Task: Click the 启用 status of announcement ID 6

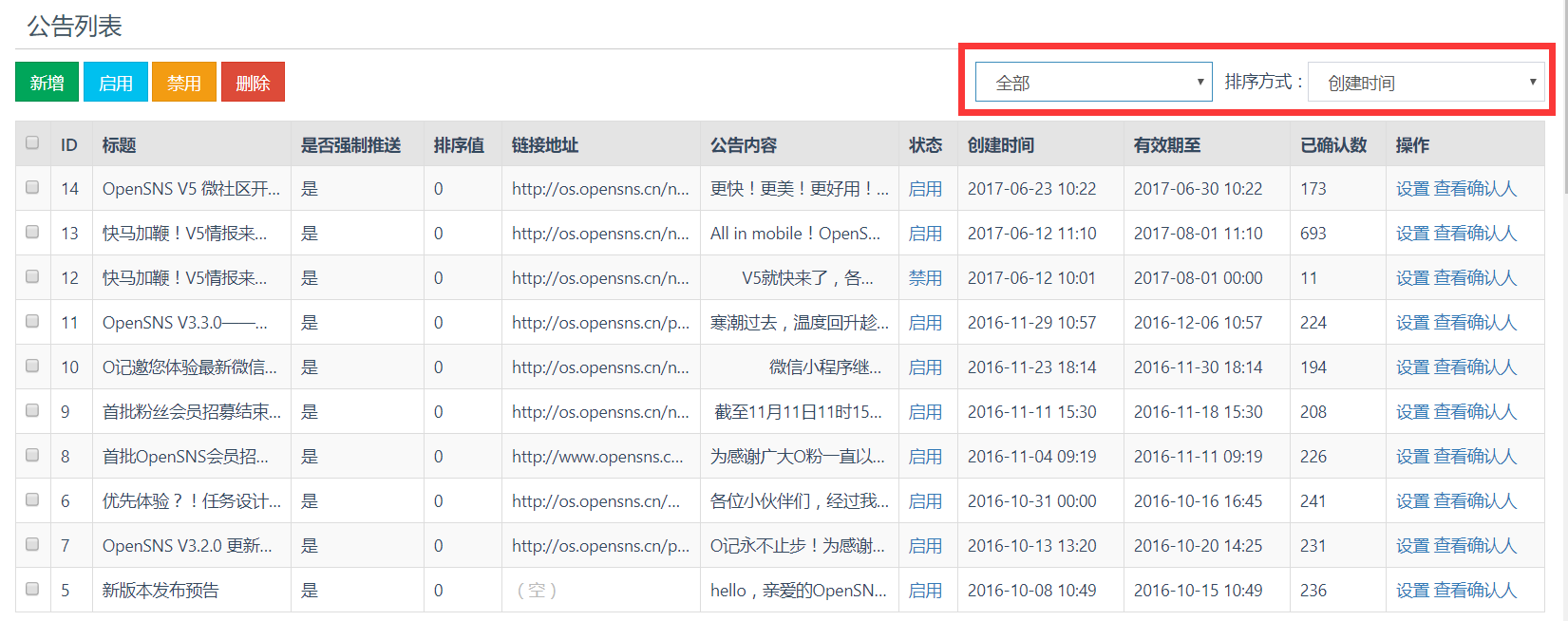Action: [925, 501]
